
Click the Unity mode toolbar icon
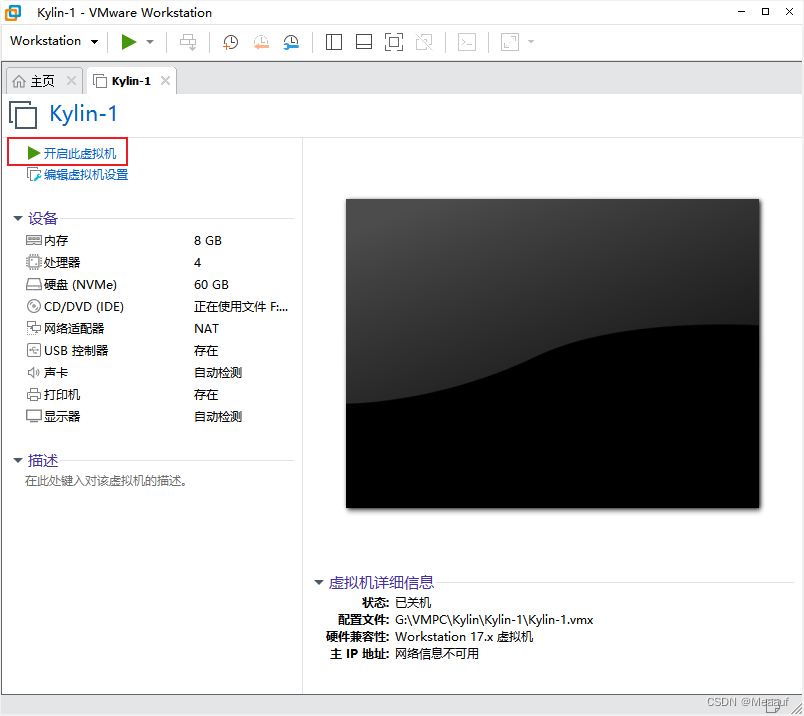click(x=424, y=42)
